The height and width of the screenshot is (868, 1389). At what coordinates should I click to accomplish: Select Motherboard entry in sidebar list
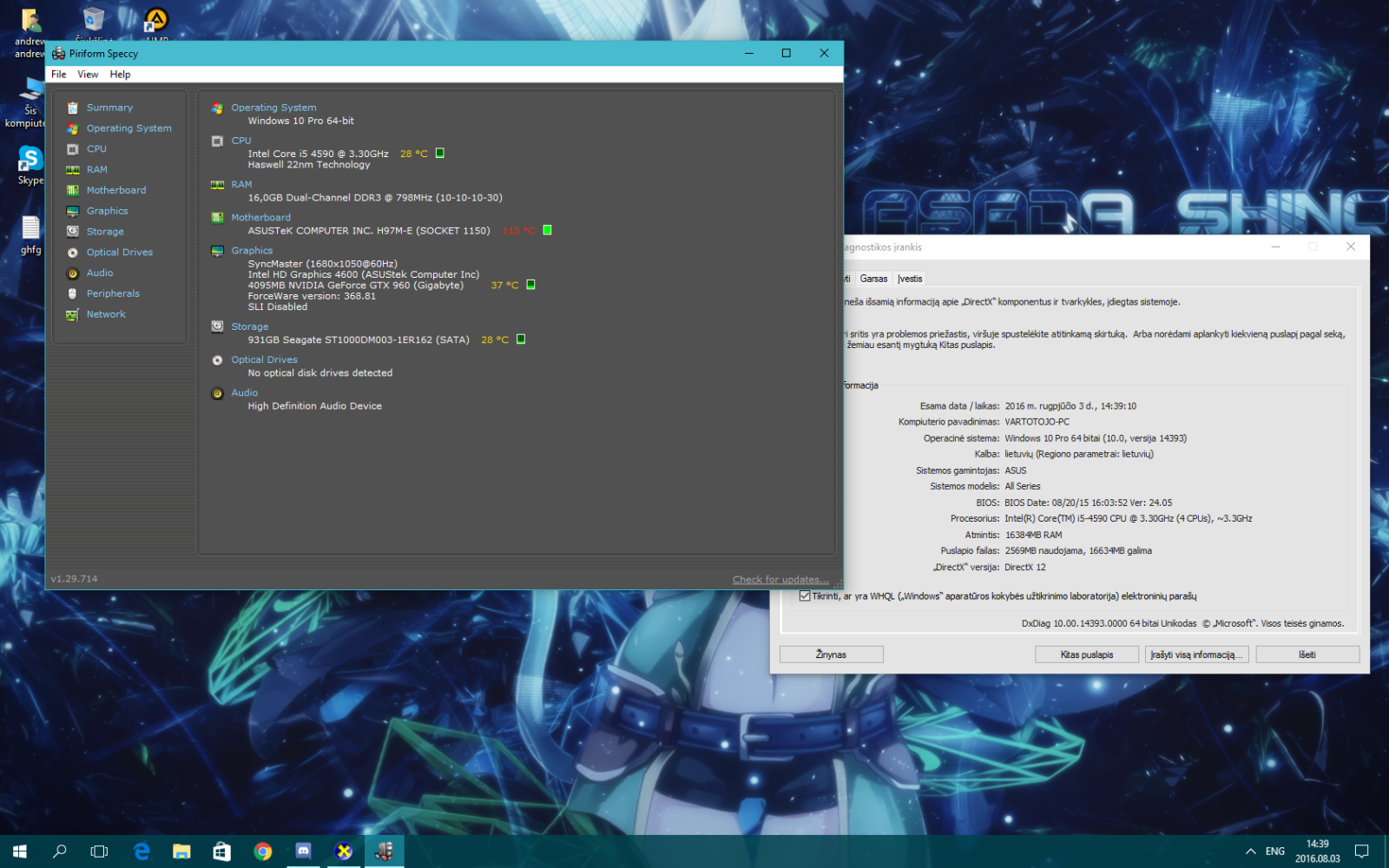point(116,190)
